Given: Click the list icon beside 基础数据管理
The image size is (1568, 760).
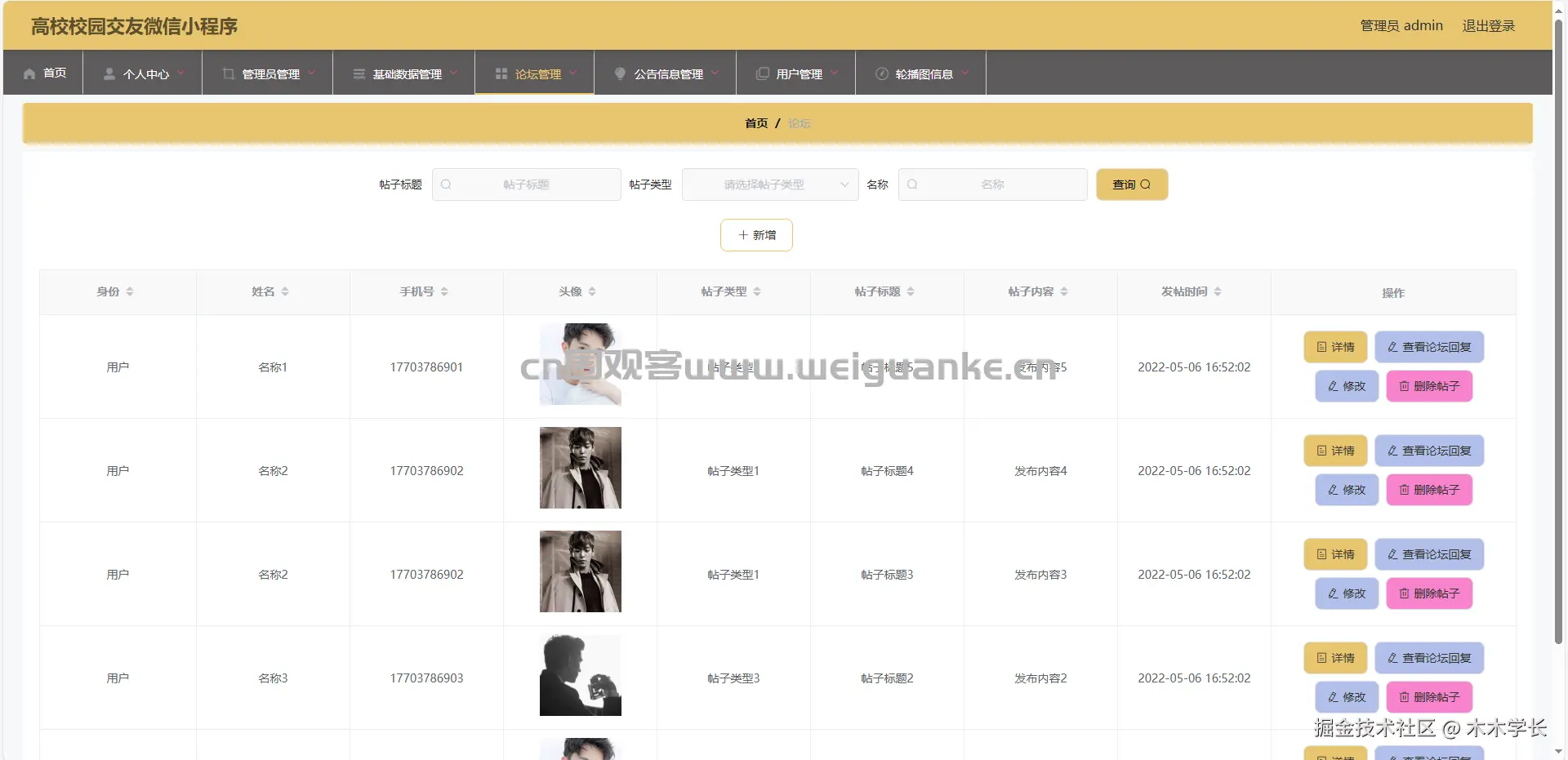Looking at the screenshot, I should point(359,73).
